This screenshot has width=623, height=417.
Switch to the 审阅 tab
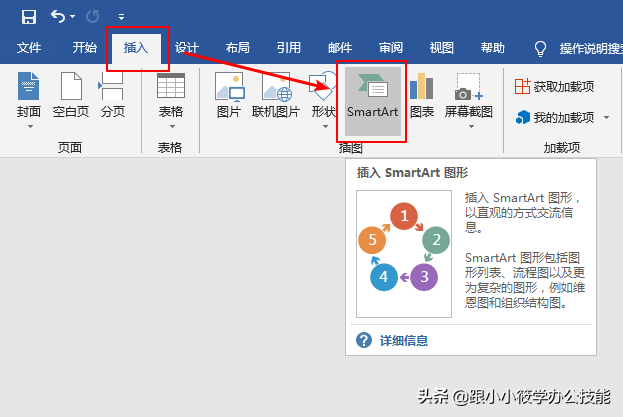(391, 48)
